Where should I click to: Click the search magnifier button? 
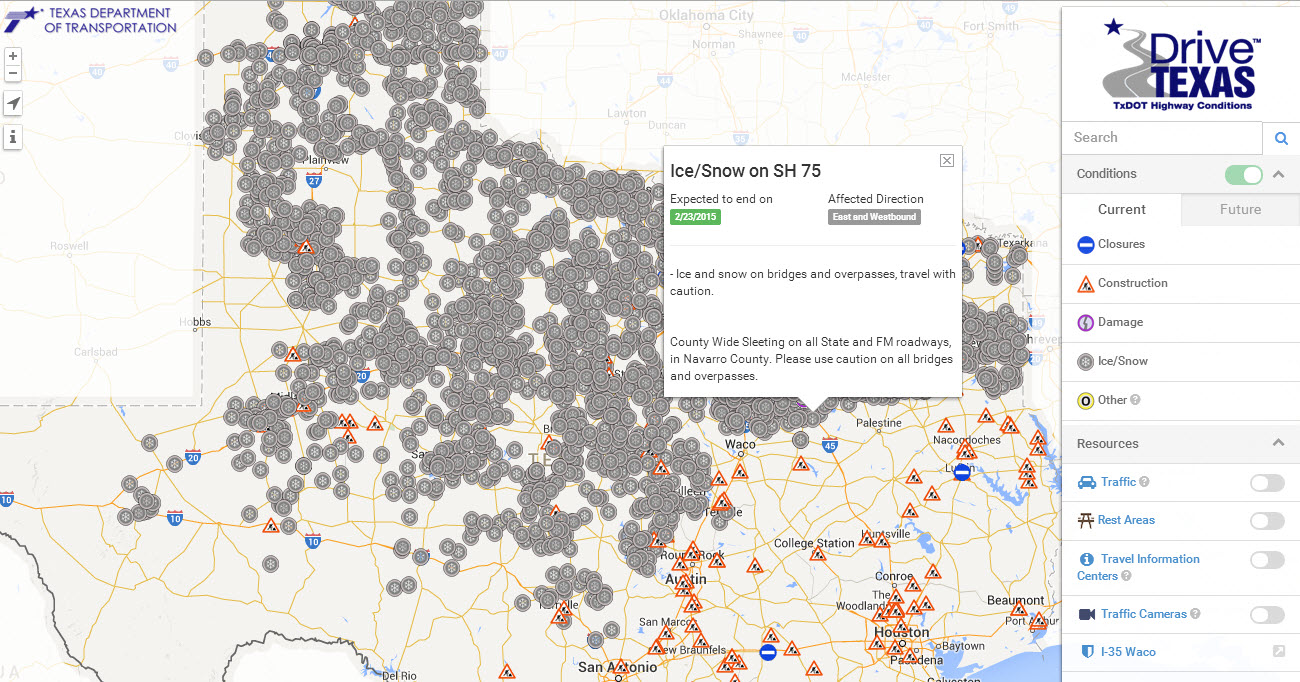pos(1281,137)
